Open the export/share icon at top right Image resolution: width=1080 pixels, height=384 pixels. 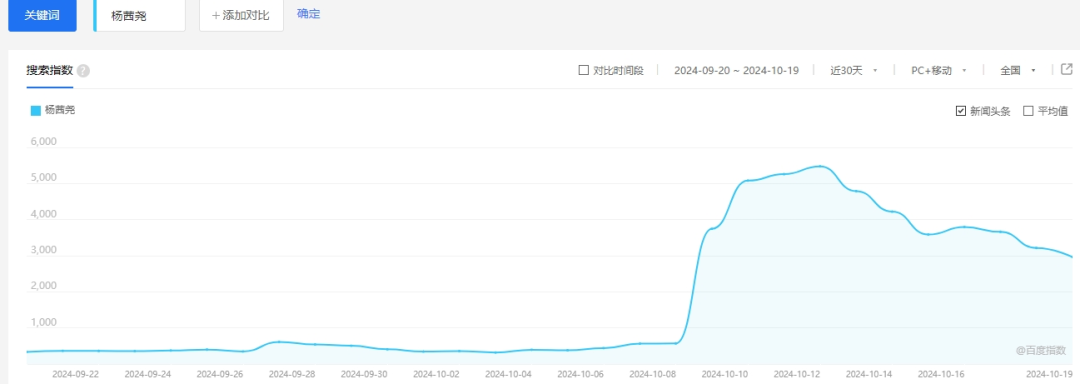tap(1066, 70)
